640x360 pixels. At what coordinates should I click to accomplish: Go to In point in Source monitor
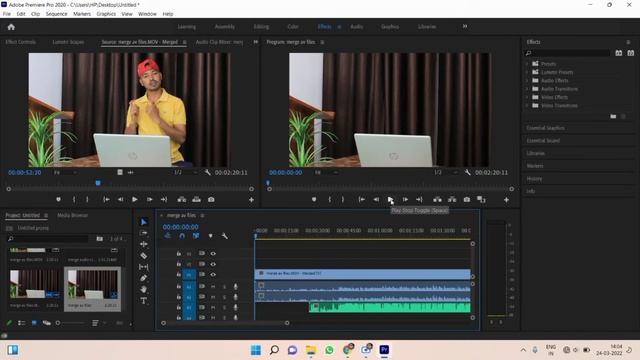pos(106,200)
